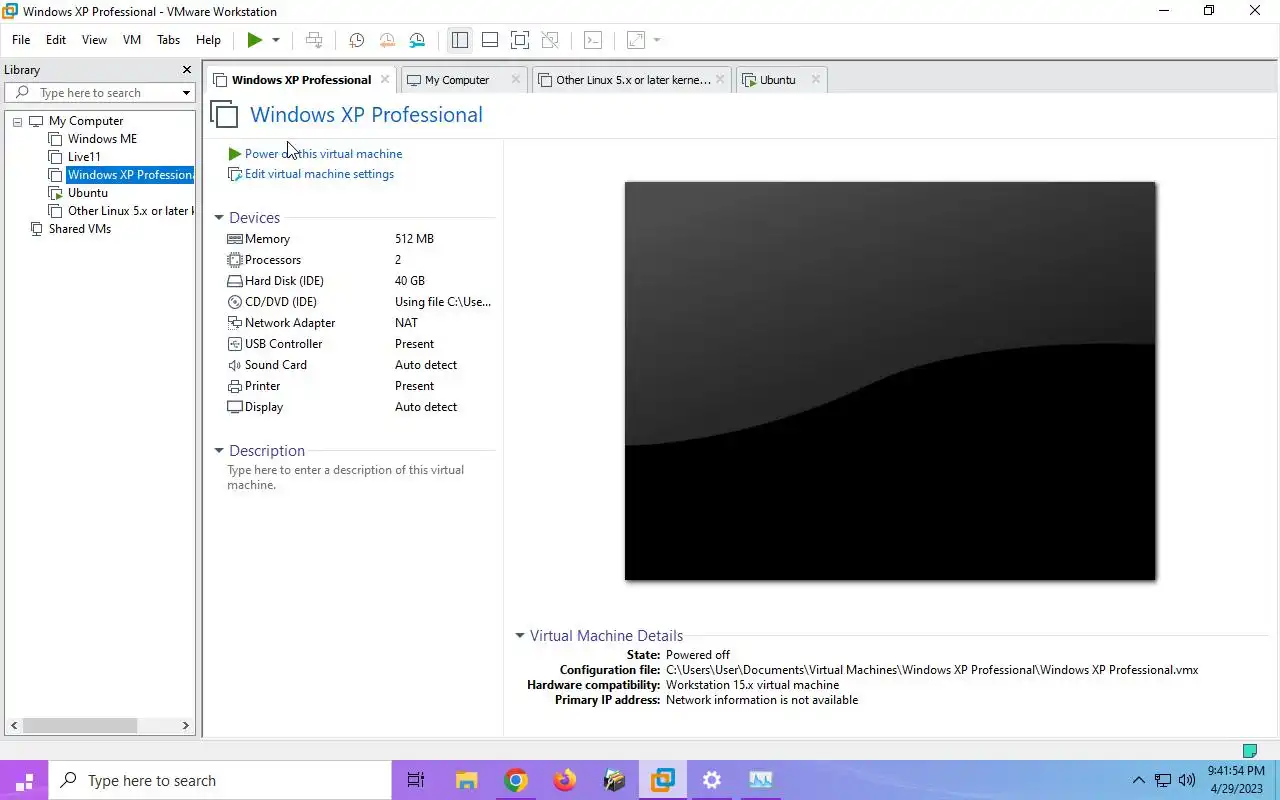Open File Explorer from the taskbar
This screenshot has height=800, width=1280.
[x=467, y=780]
